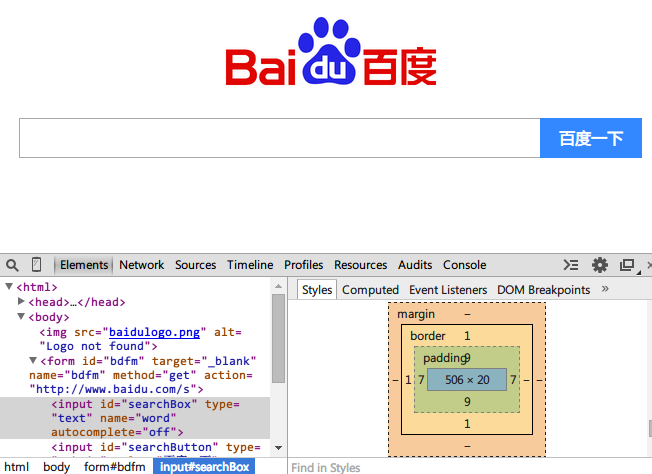
Task: Select the Computed sidebar tab
Action: (x=370, y=290)
